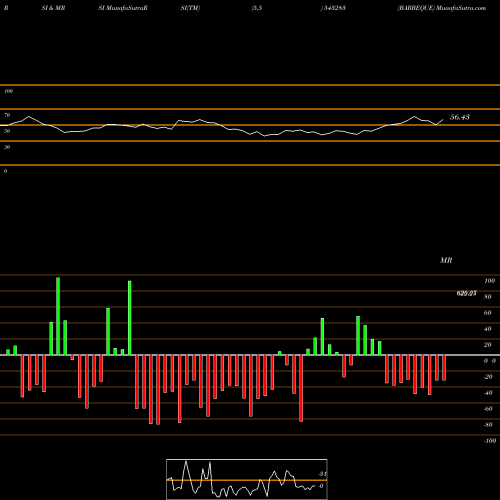Viewport: 500px width, 500px height.
Task: Click the histogram axis label 40
Action: coord(488,329)
